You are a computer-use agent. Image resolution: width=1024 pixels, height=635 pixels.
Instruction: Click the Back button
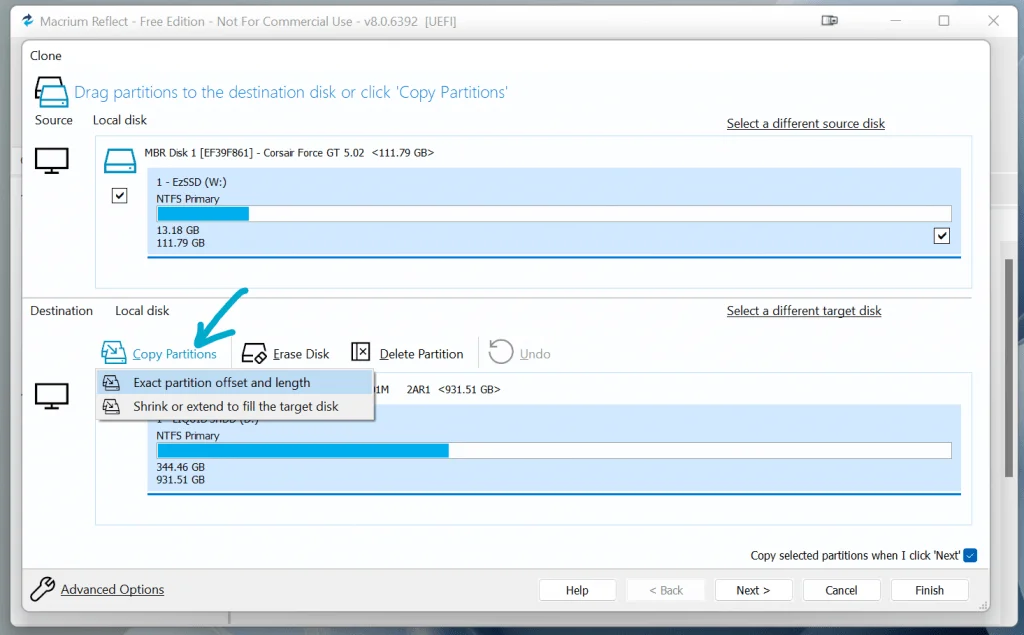pos(666,590)
